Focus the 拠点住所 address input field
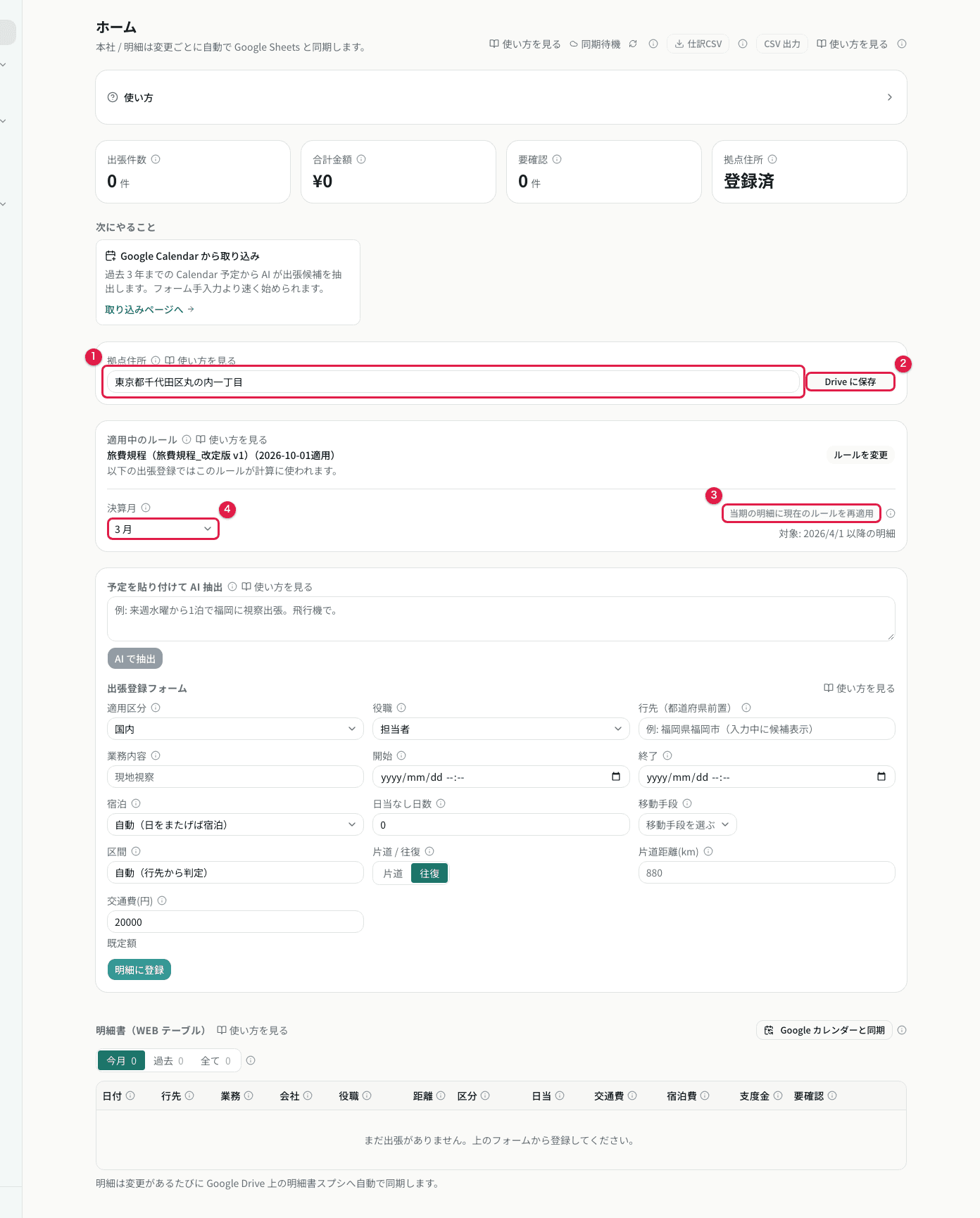 click(x=453, y=382)
